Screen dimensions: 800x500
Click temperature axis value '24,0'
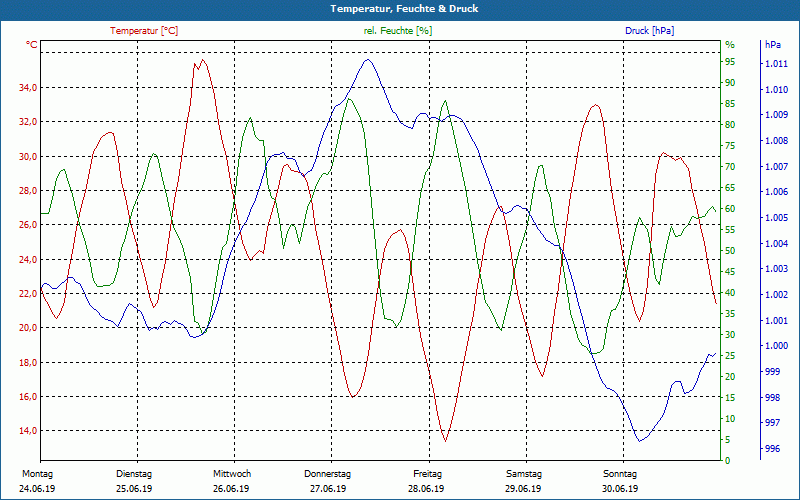28,260
